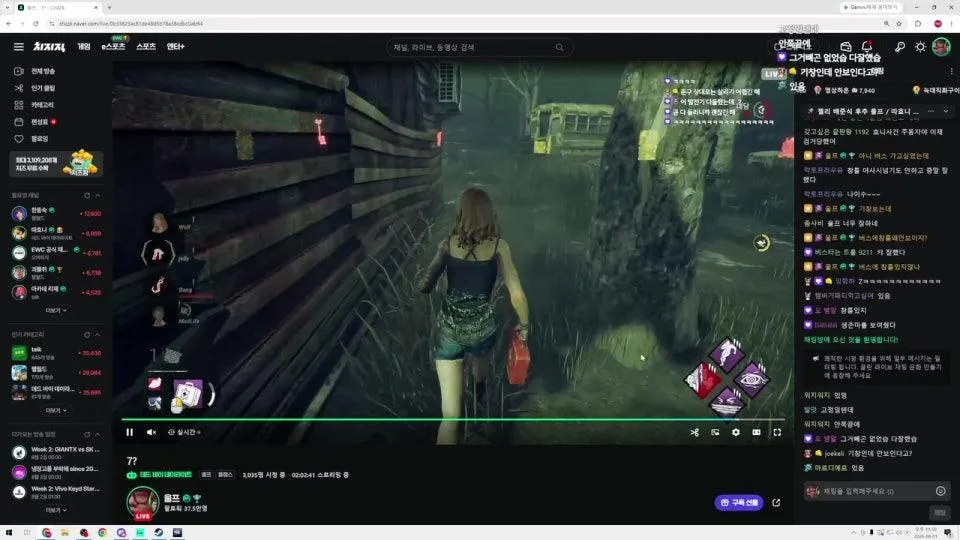The width and height of the screenshot is (960, 540).
Task: Share the stream via the external-link icon
Action: click(776, 503)
